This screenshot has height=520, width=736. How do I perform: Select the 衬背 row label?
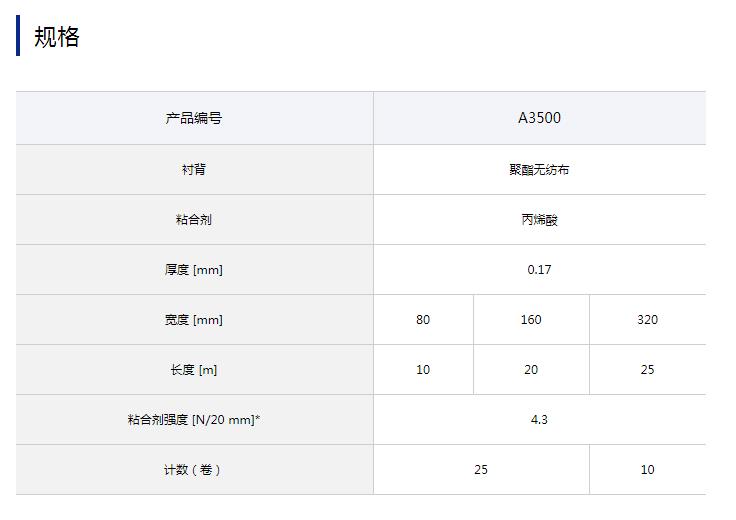coord(194,170)
